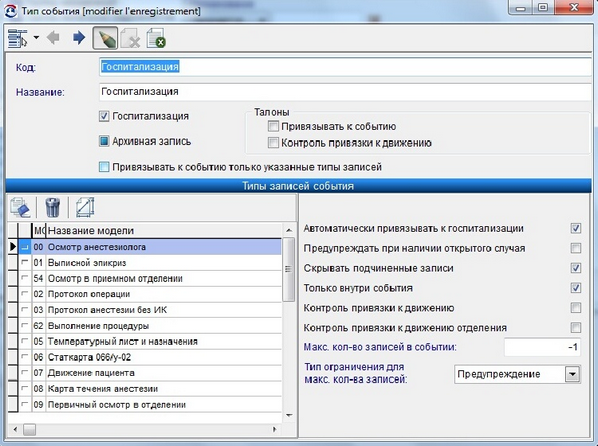598x446 pixels.
Task: Select row Выписной эпикриз
Action: pos(145,263)
